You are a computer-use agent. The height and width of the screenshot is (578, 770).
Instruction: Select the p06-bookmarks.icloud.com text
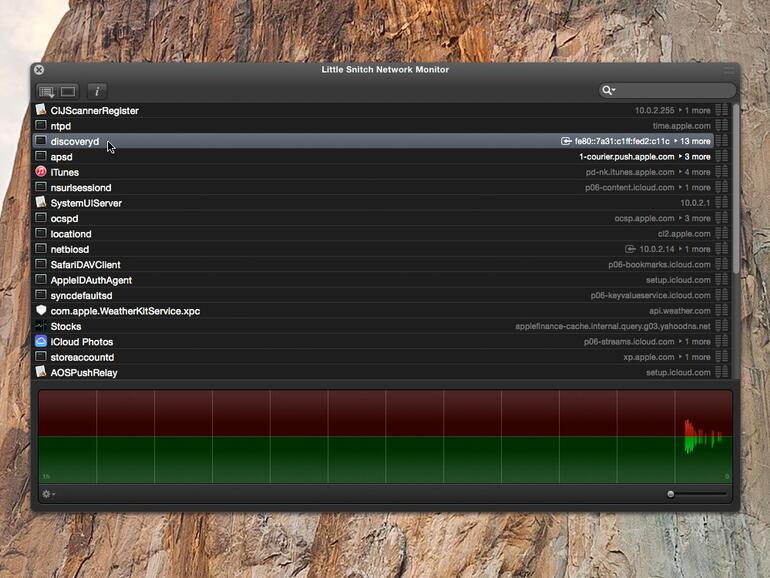[x=660, y=265]
